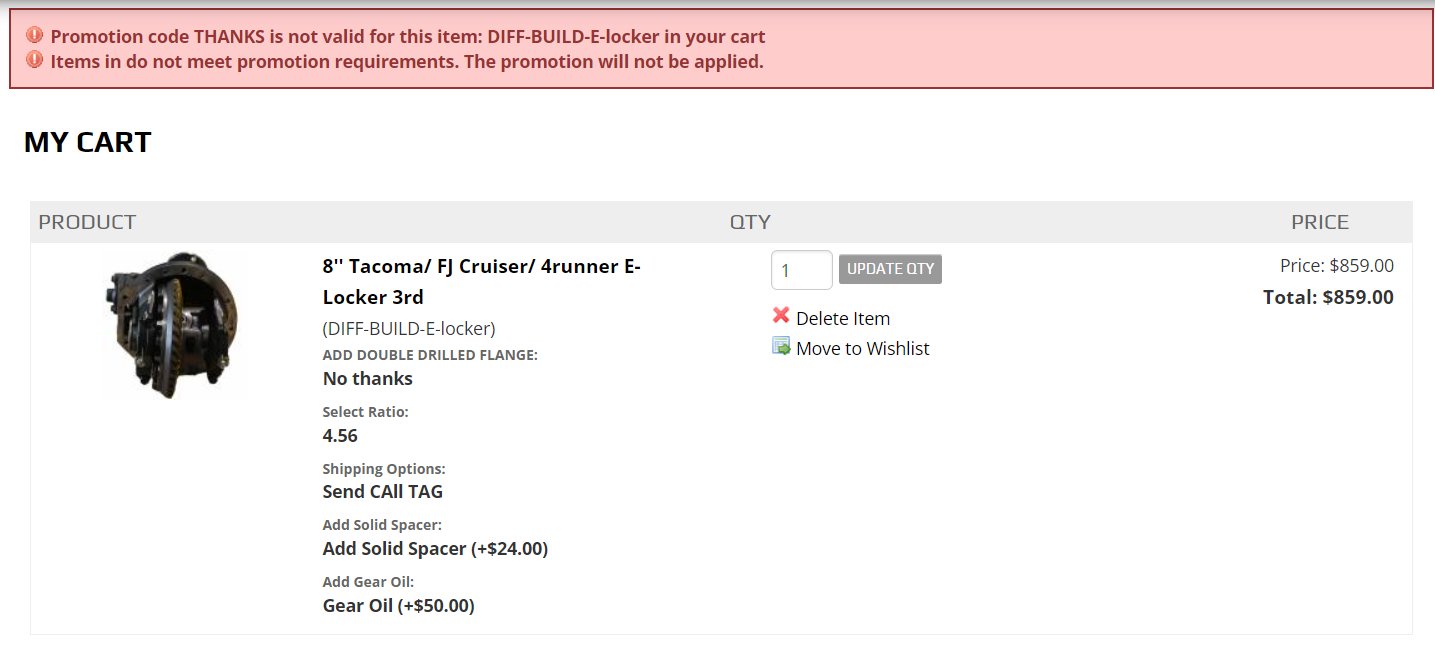This screenshot has width=1435, height=649.
Task: Open the 8'' Tacoma E-Locker 3rd product title
Action: coord(481,282)
